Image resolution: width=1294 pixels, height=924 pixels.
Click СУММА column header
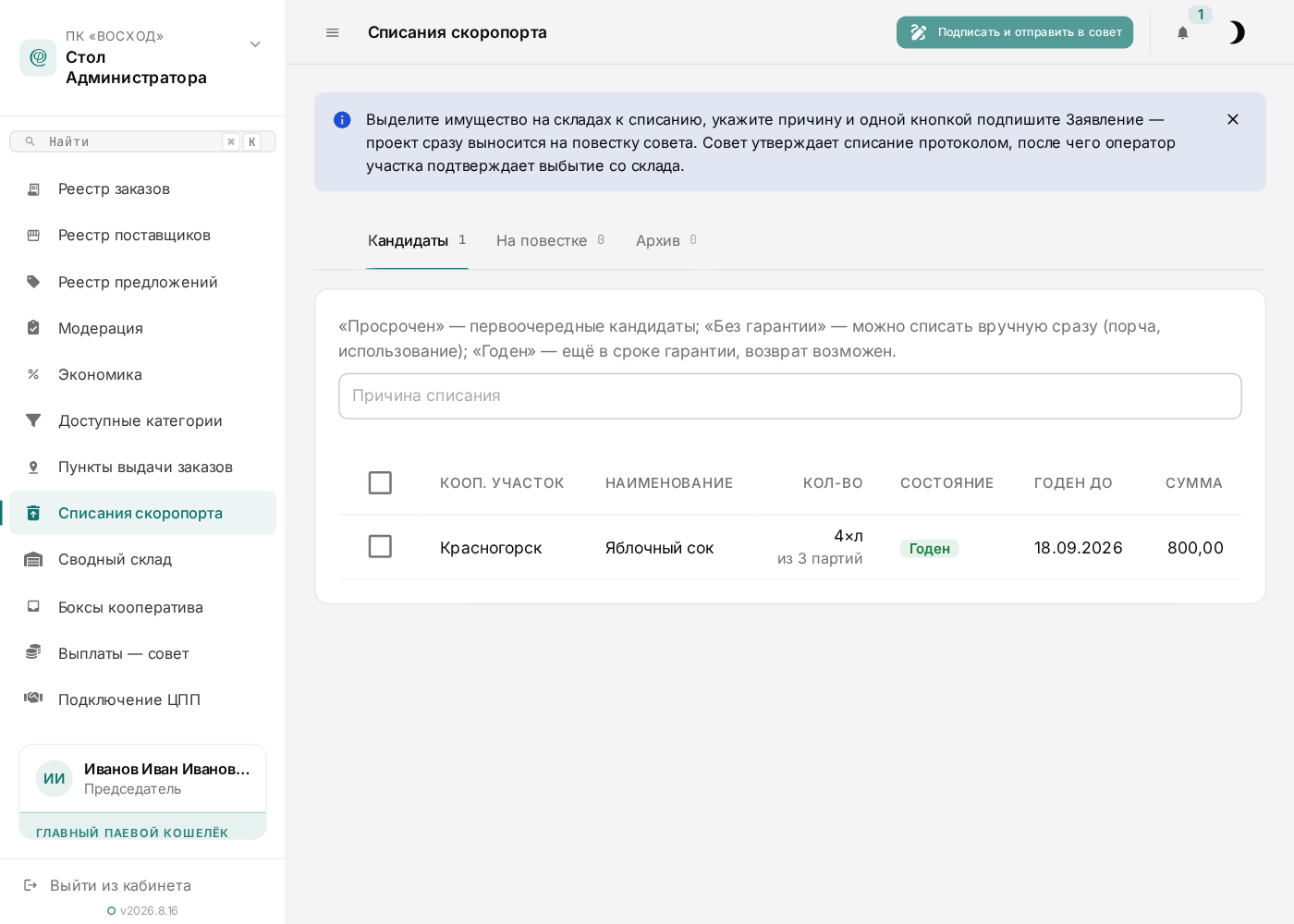pyautogui.click(x=1194, y=482)
